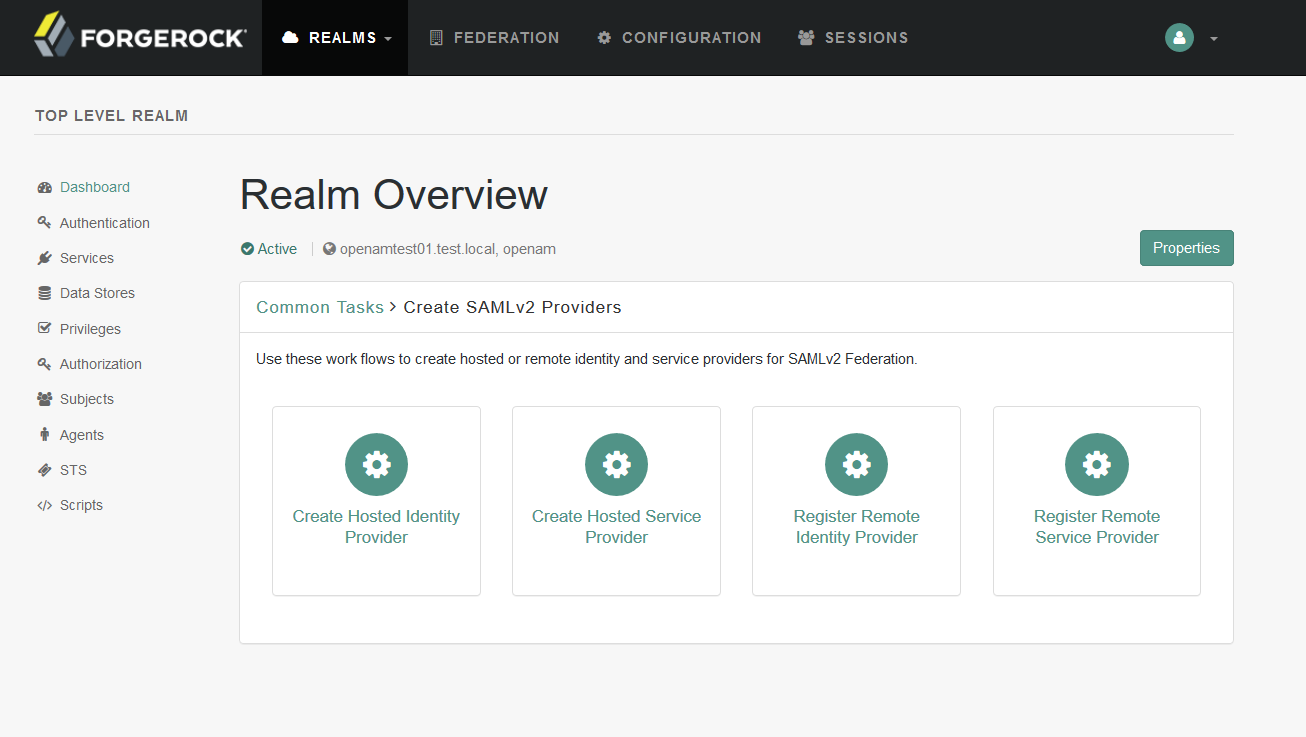Click the STS ticket icon in sidebar
This screenshot has width=1306, height=737.
(44, 470)
